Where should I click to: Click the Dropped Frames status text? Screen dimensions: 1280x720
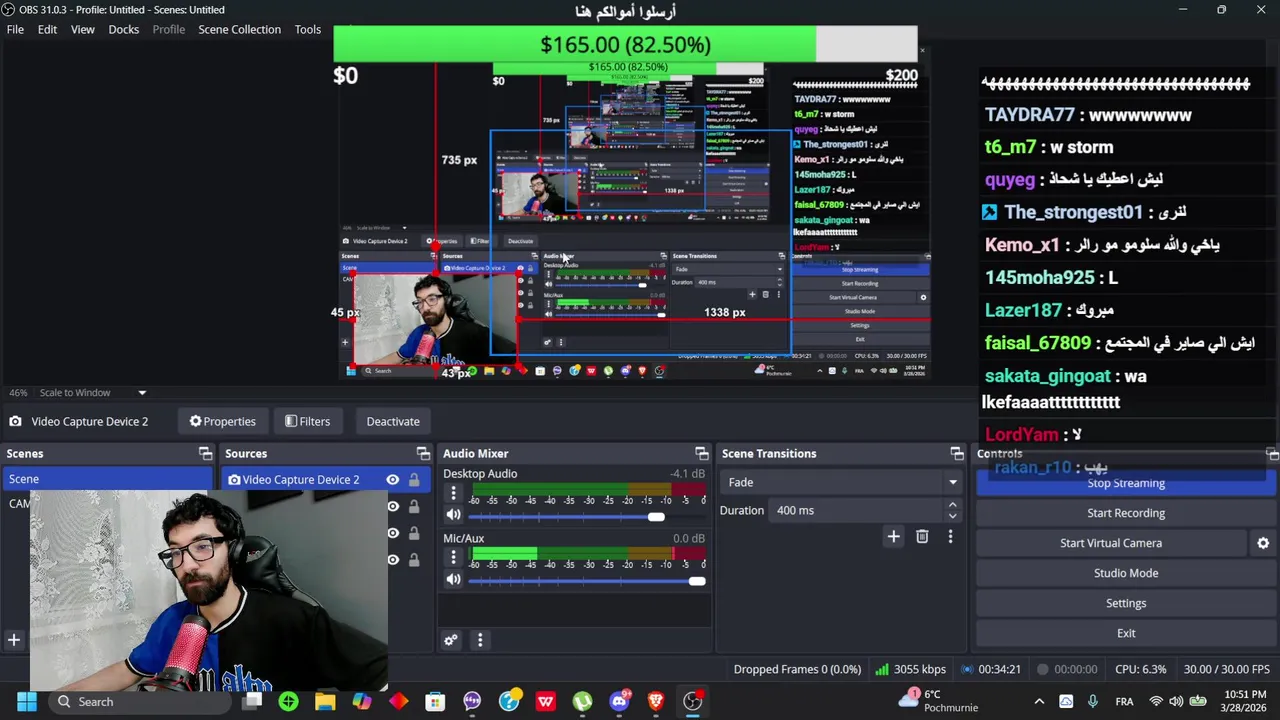797,669
